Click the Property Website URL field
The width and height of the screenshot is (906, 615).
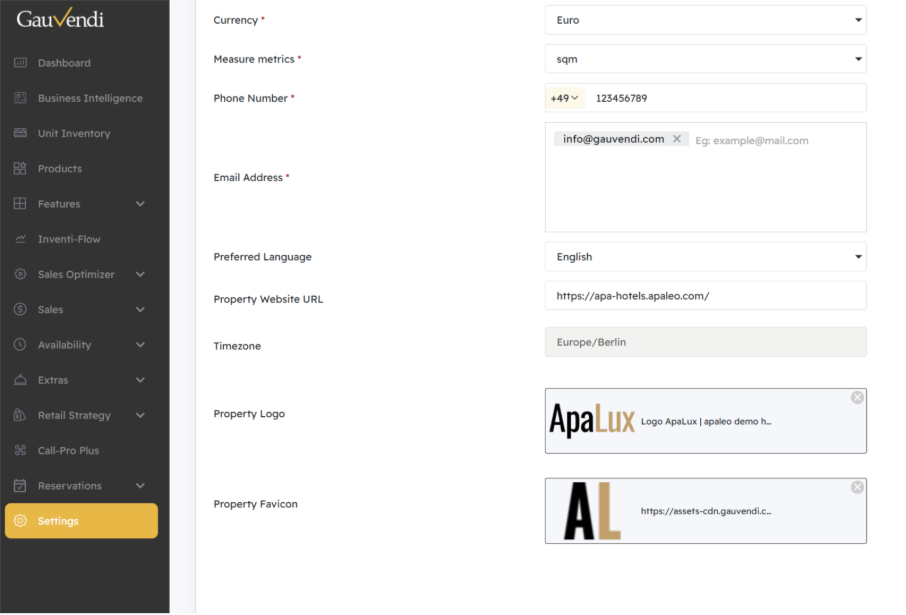pos(706,296)
